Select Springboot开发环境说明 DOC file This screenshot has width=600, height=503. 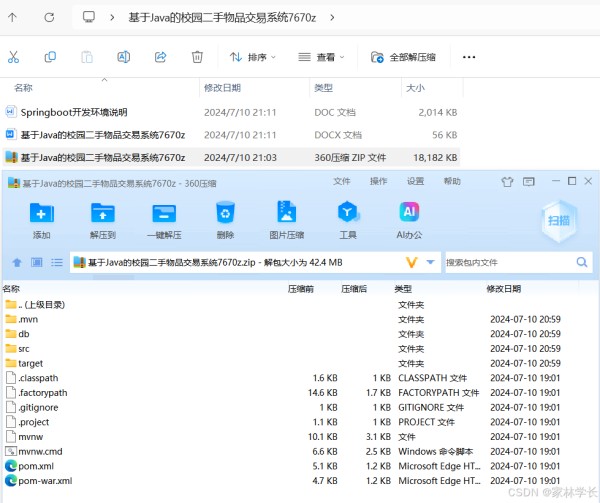[231, 112]
